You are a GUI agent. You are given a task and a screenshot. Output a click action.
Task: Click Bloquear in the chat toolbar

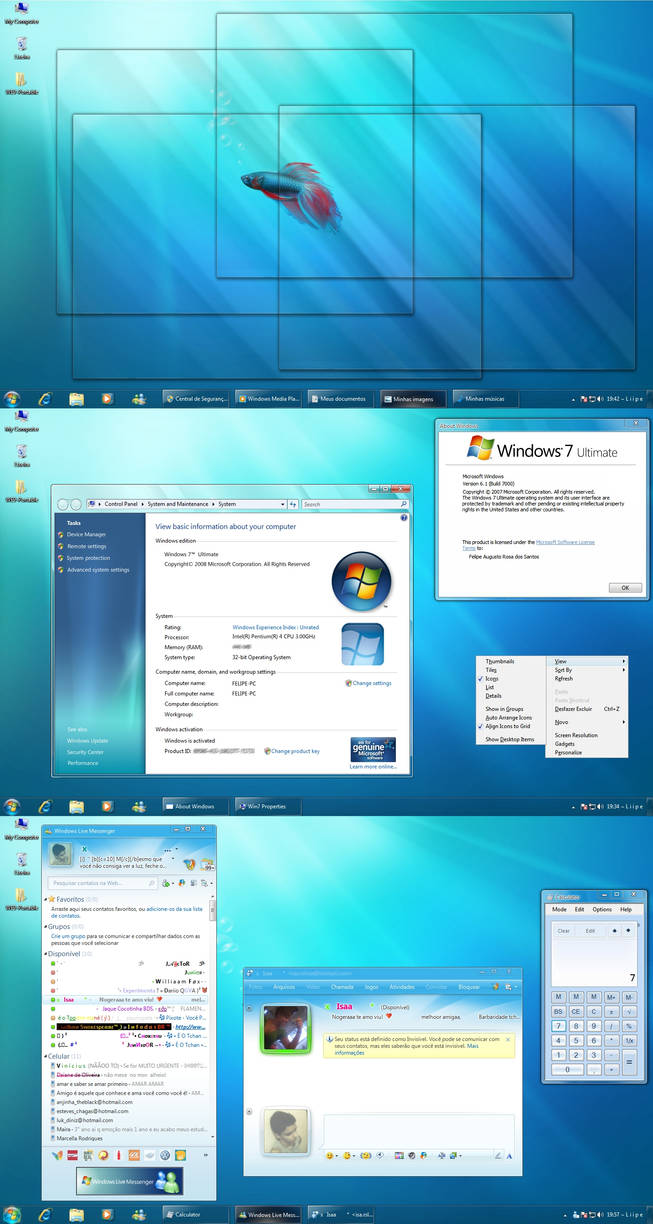point(469,986)
